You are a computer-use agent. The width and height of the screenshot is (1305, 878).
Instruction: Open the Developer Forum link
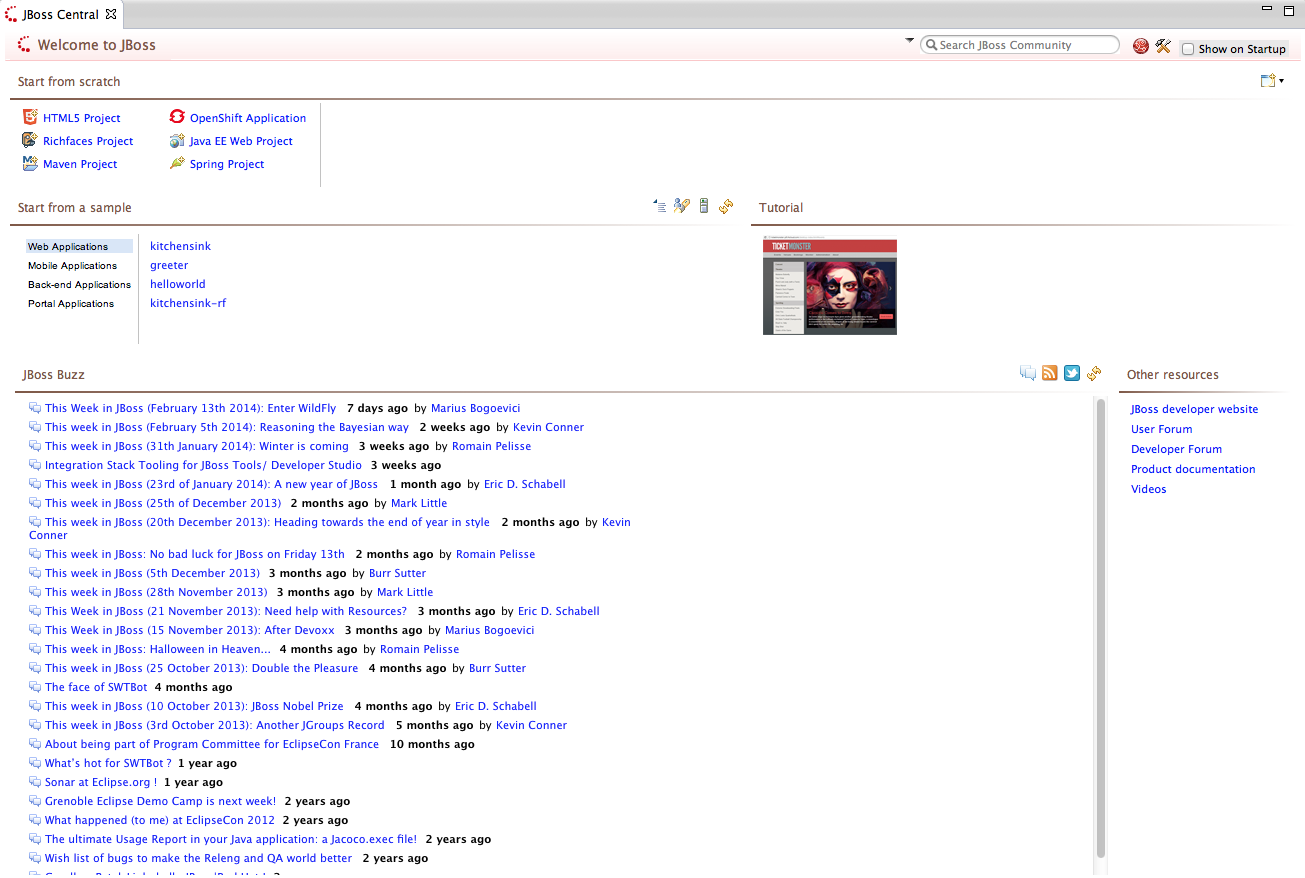click(x=1176, y=449)
